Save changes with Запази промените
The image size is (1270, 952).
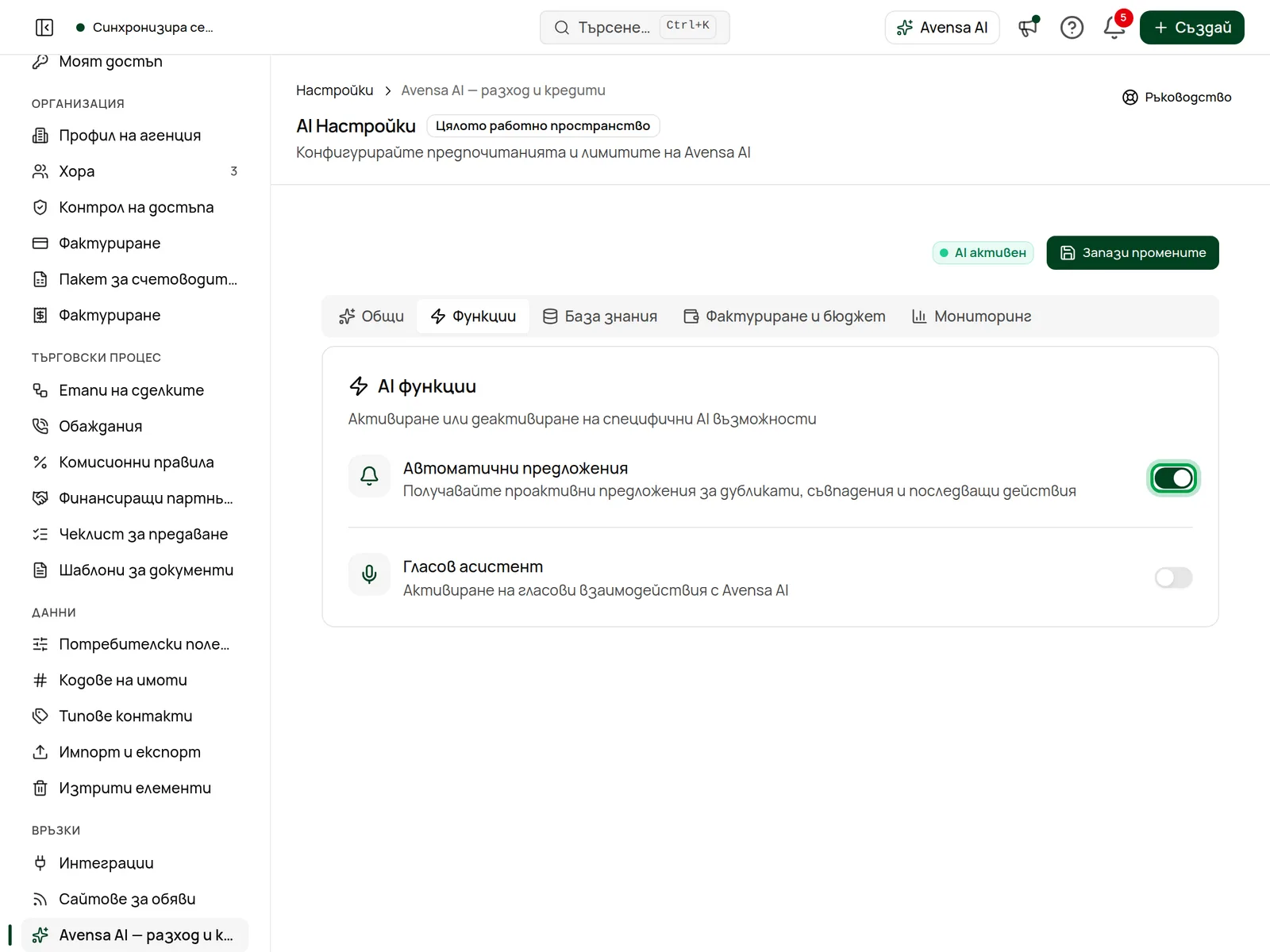(x=1133, y=253)
